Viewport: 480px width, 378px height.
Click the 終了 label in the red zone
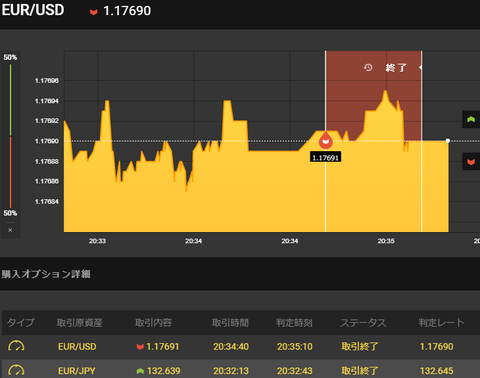(396, 68)
